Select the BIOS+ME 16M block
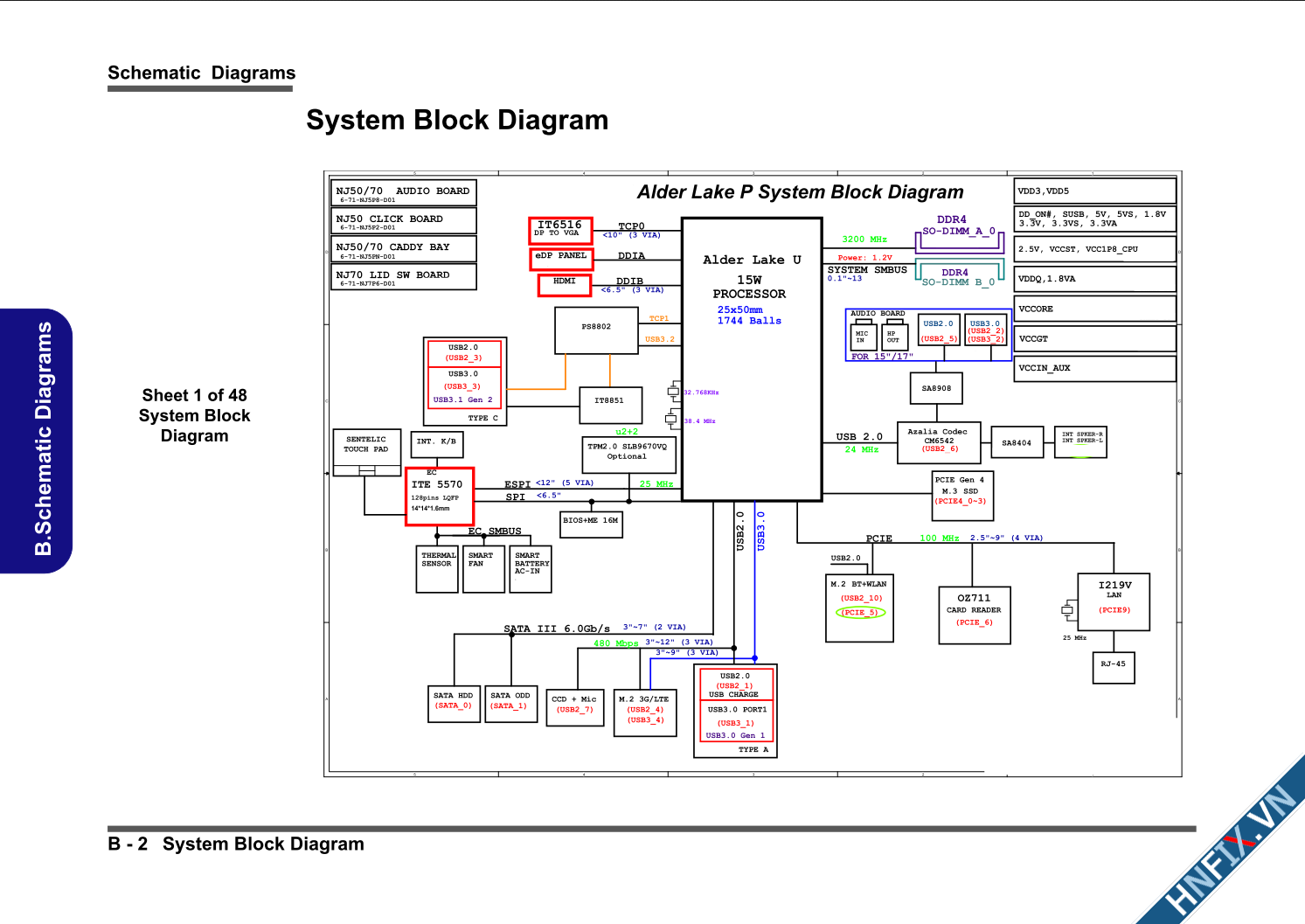The image size is (1305, 924). tap(591, 524)
